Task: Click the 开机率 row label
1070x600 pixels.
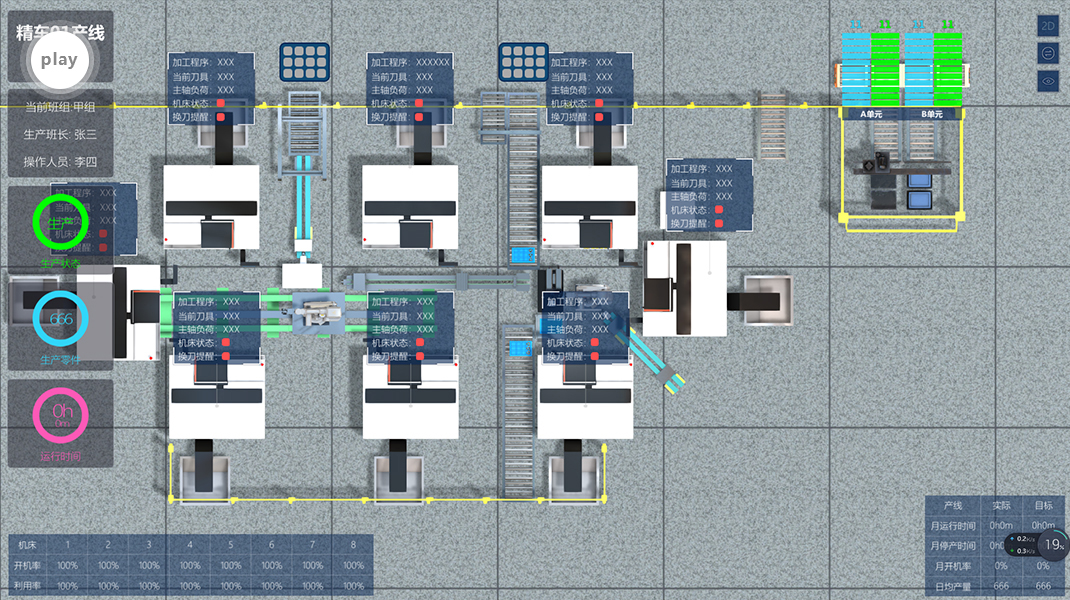Action: point(27,565)
